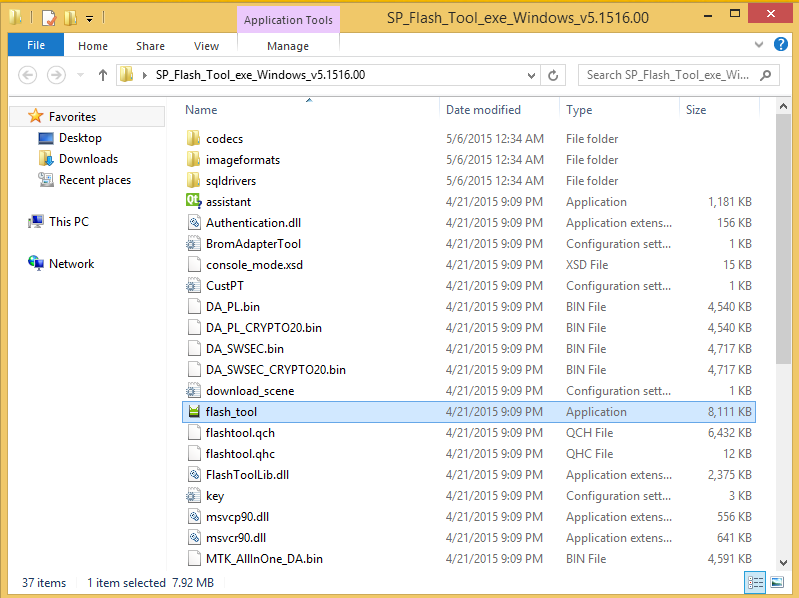Switch to Details view layout icon
The image size is (799, 598).
click(755, 583)
